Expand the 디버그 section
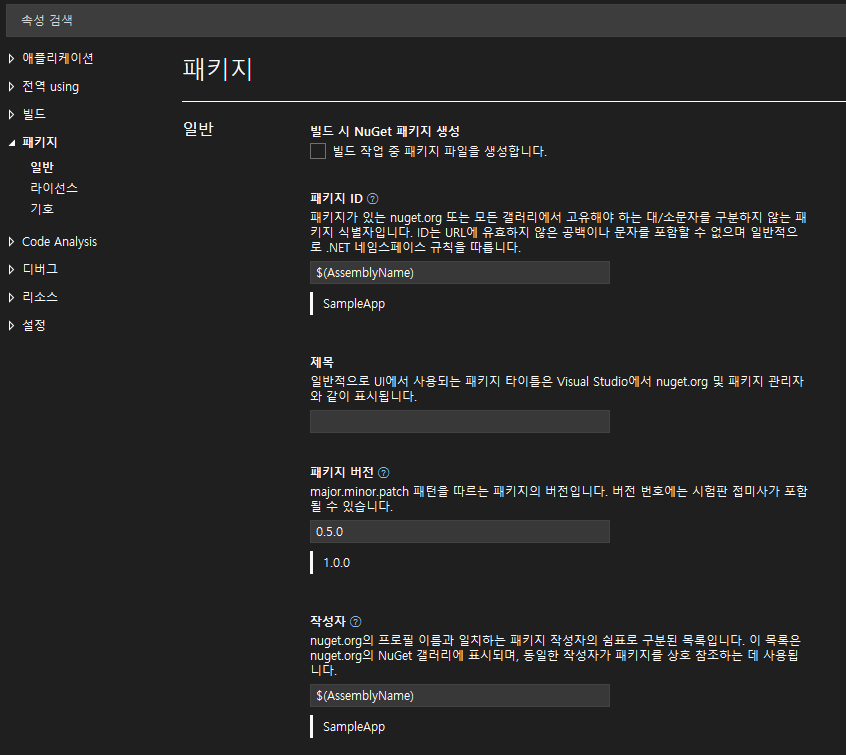 coord(11,269)
